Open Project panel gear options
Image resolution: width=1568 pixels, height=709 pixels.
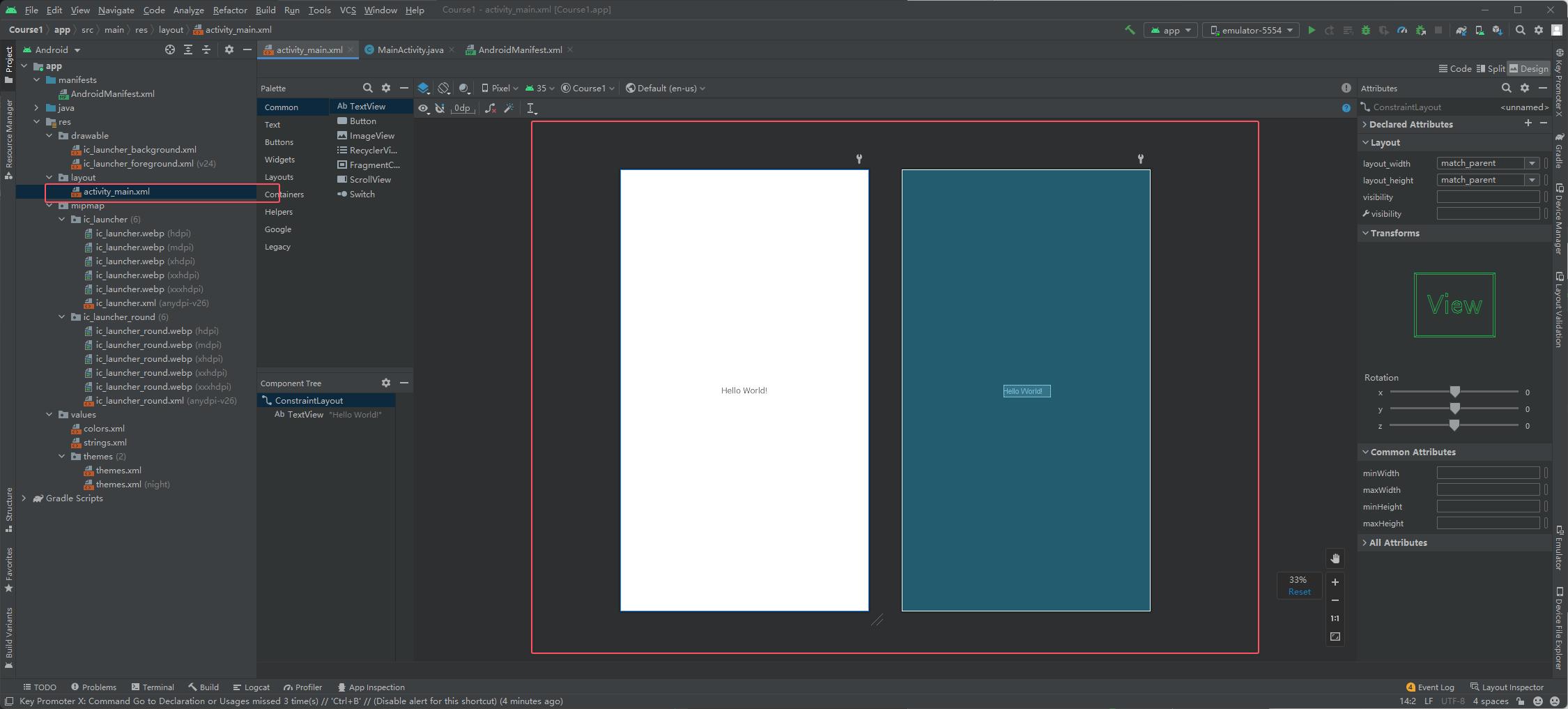(229, 49)
